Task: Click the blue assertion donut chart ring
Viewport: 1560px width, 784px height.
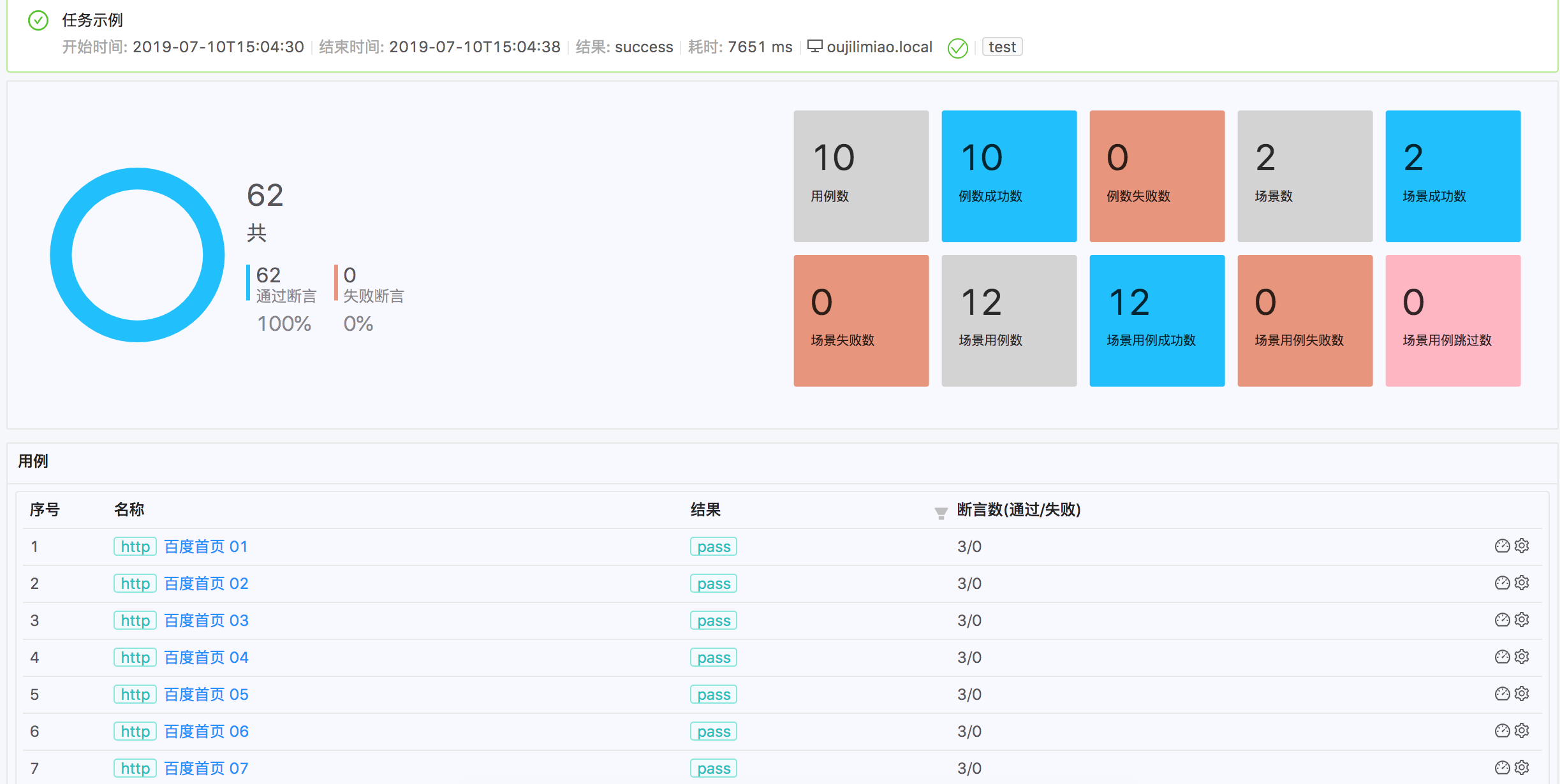Action: click(x=61, y=255)
